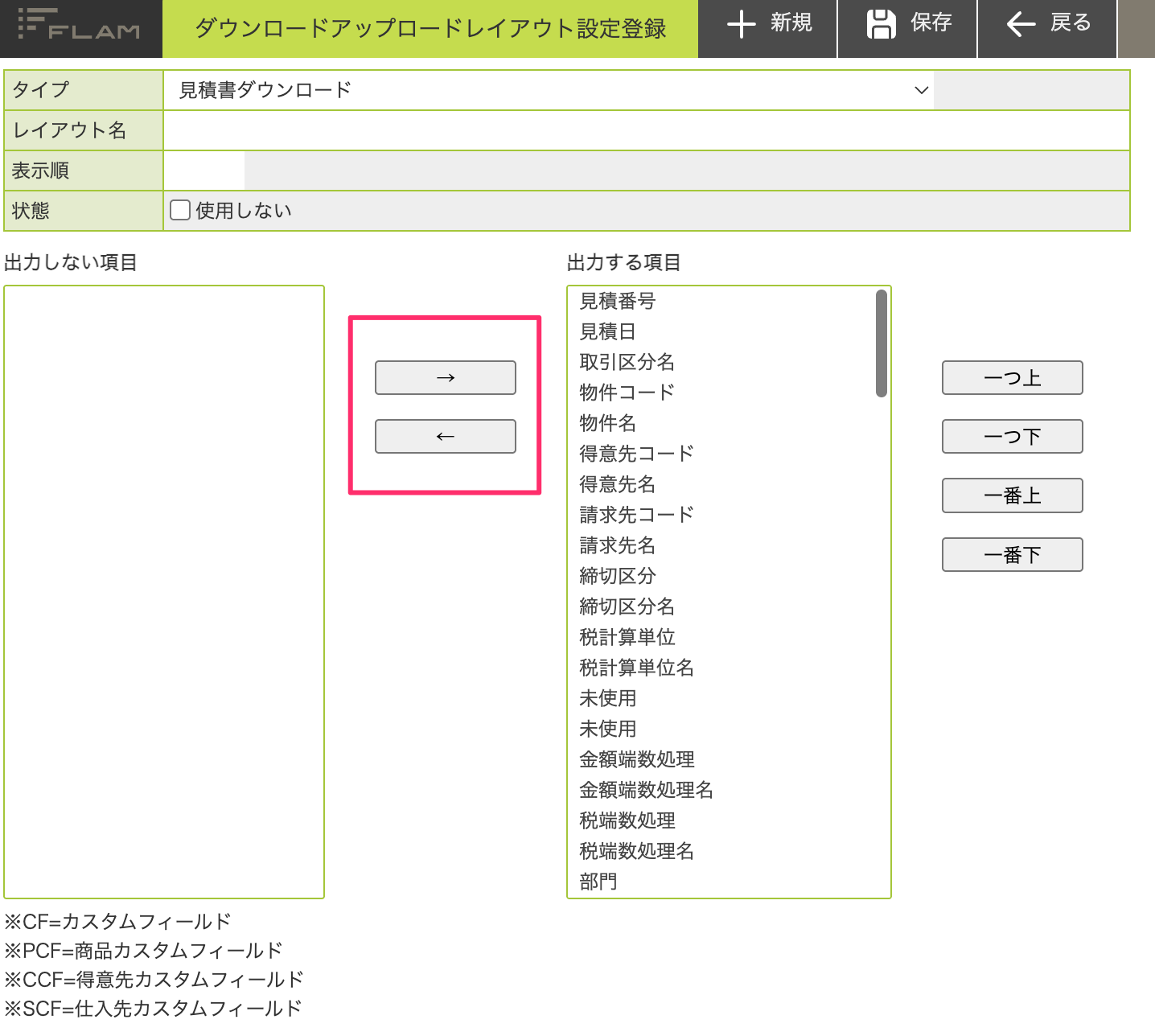Click the floppy disk 保存 icon
This screenshot has height=1036, width=1155.
(882, 24)
